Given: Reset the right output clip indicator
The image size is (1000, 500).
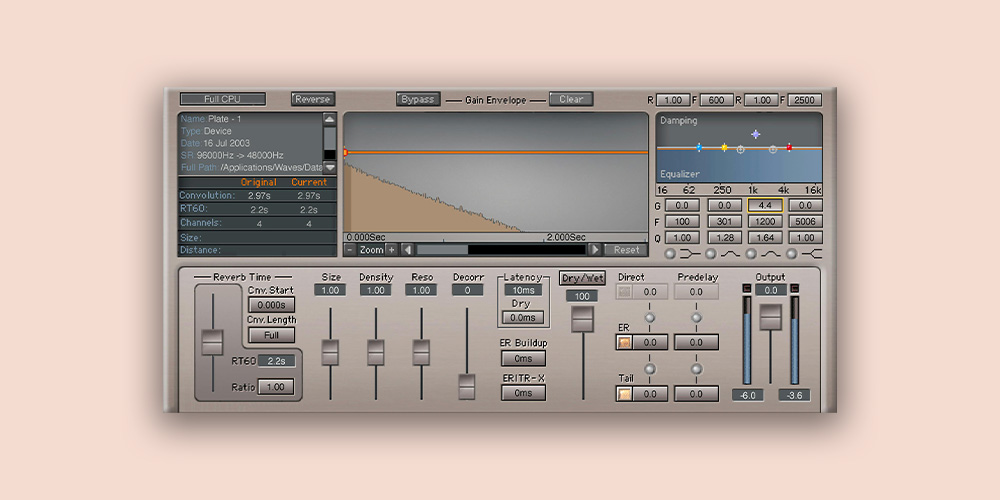Looking at the screenshot, I should [795, 289].
